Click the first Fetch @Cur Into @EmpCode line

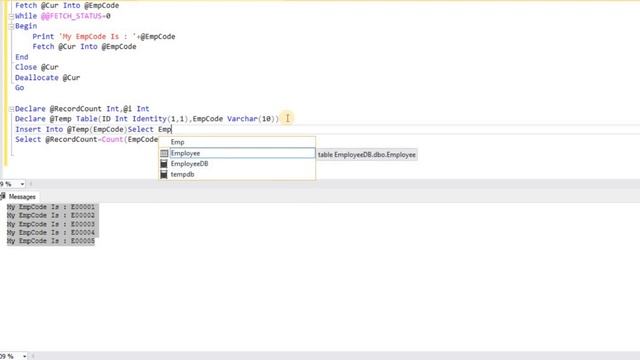[67, 6]
